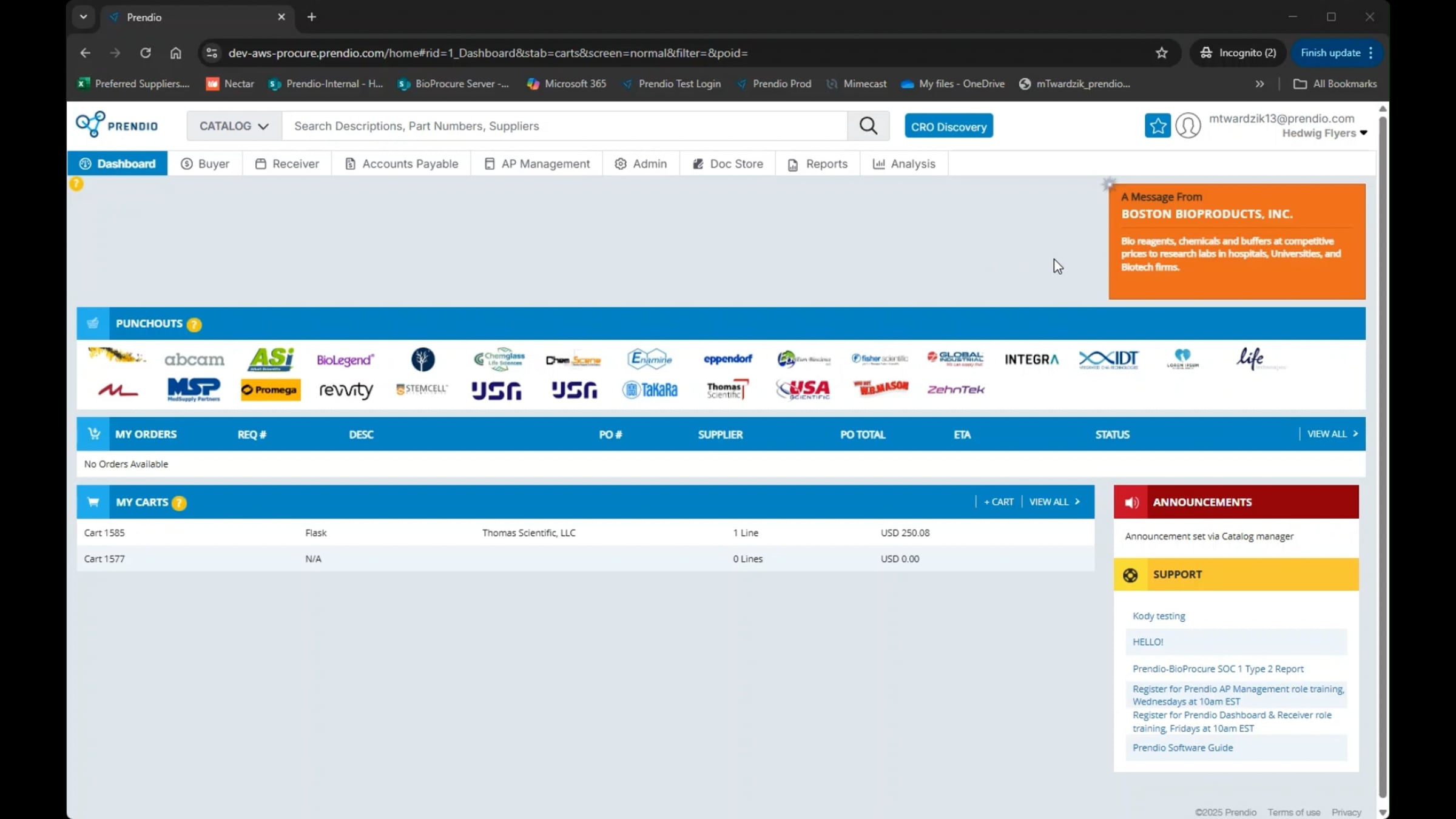Open the fisher scientific punchout
The image size is (1456, 819).
(880, 359)
